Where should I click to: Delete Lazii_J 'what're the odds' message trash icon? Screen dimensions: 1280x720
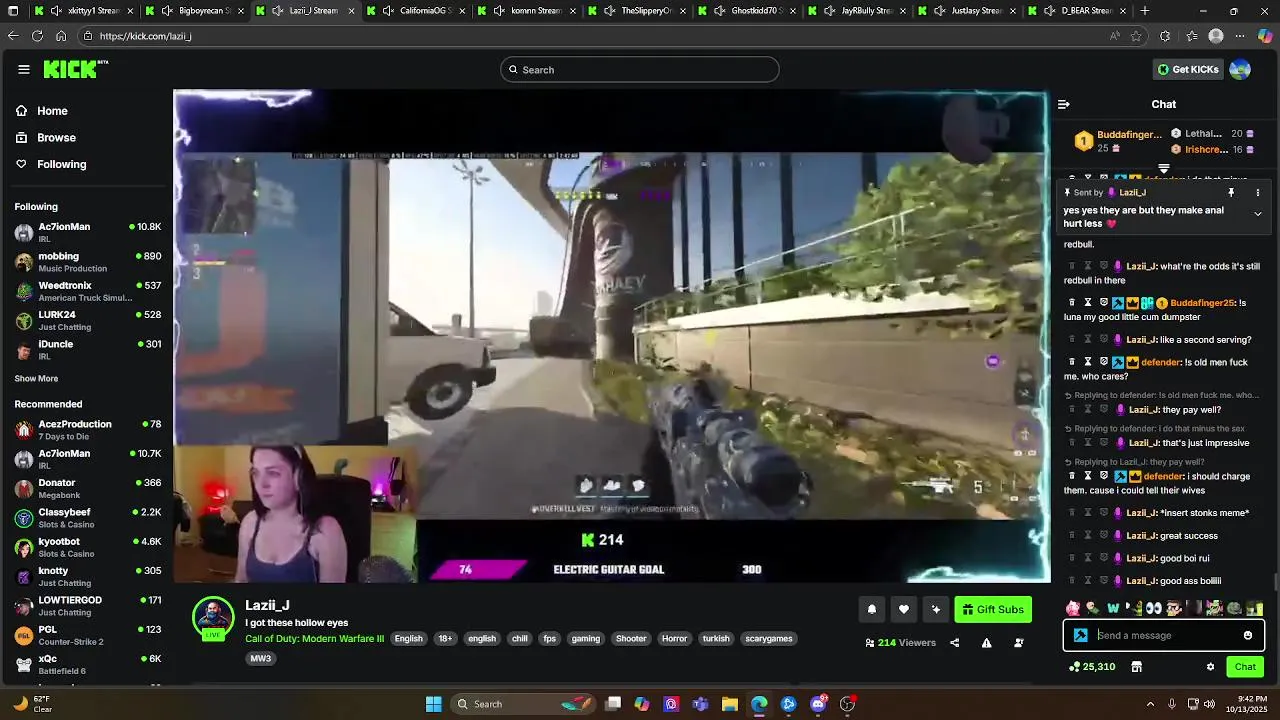point(1072,267)
